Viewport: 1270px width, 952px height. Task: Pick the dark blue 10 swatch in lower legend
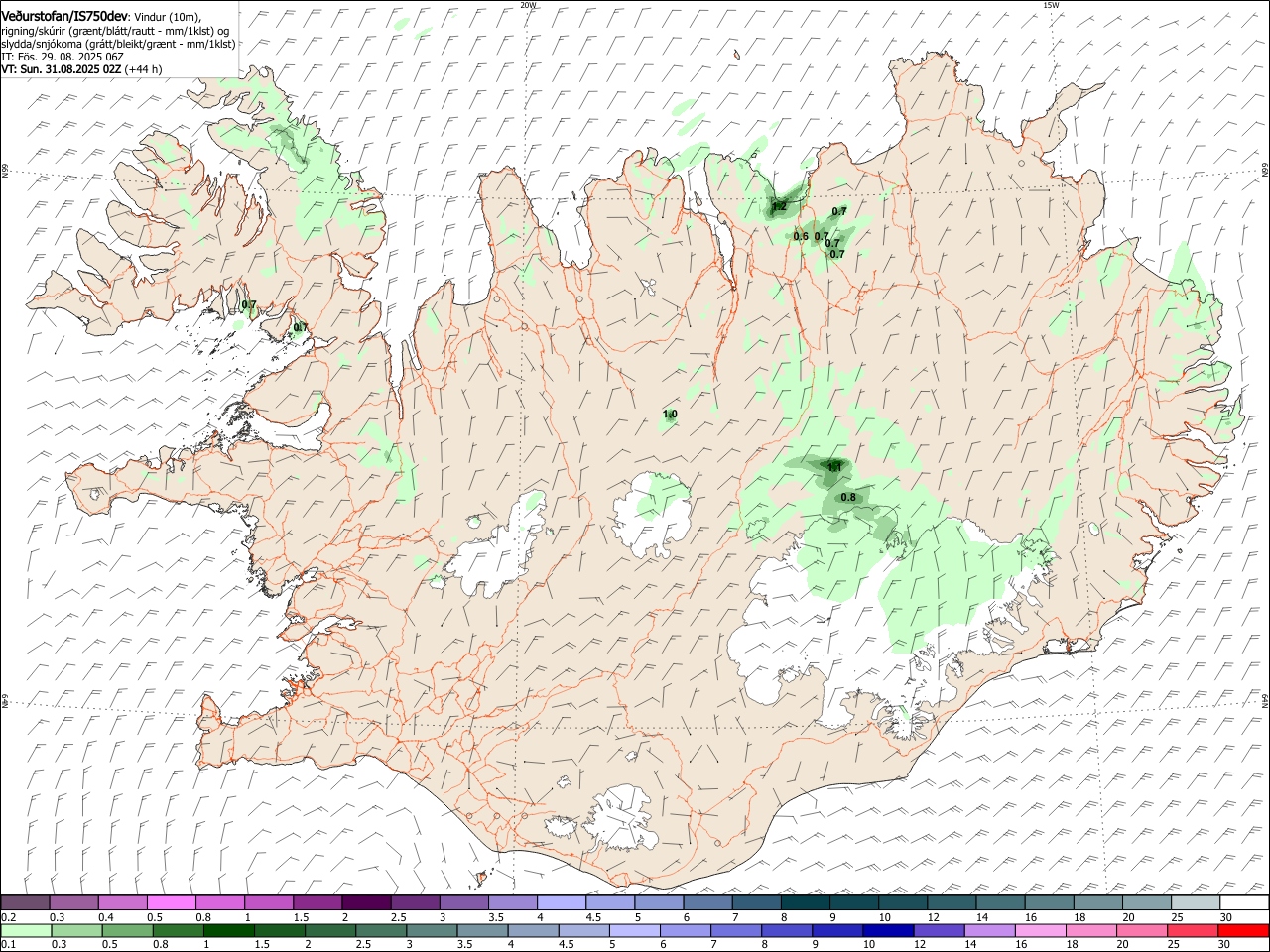pos(887,931)
